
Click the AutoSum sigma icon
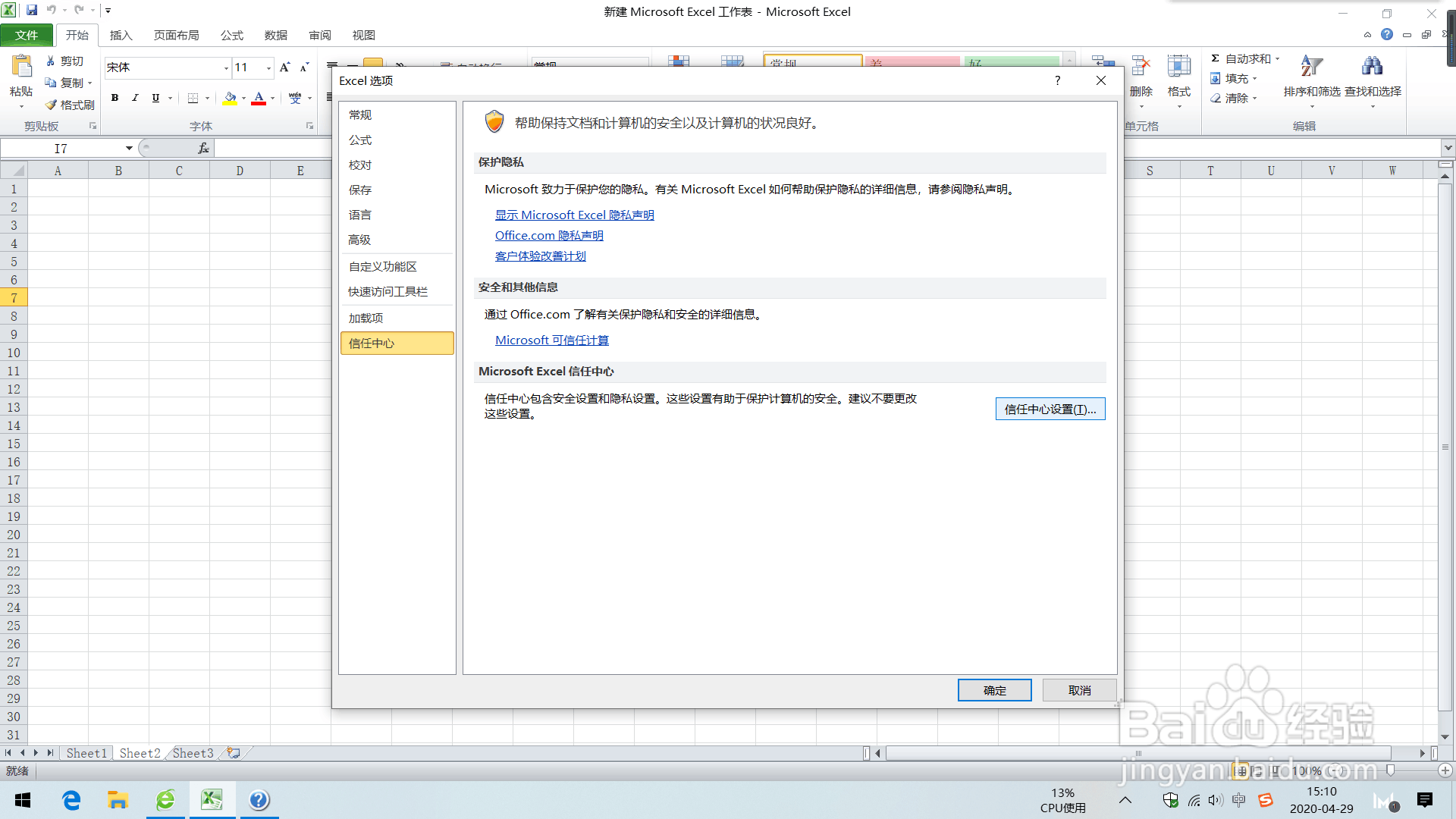(x=1215, y=58)
